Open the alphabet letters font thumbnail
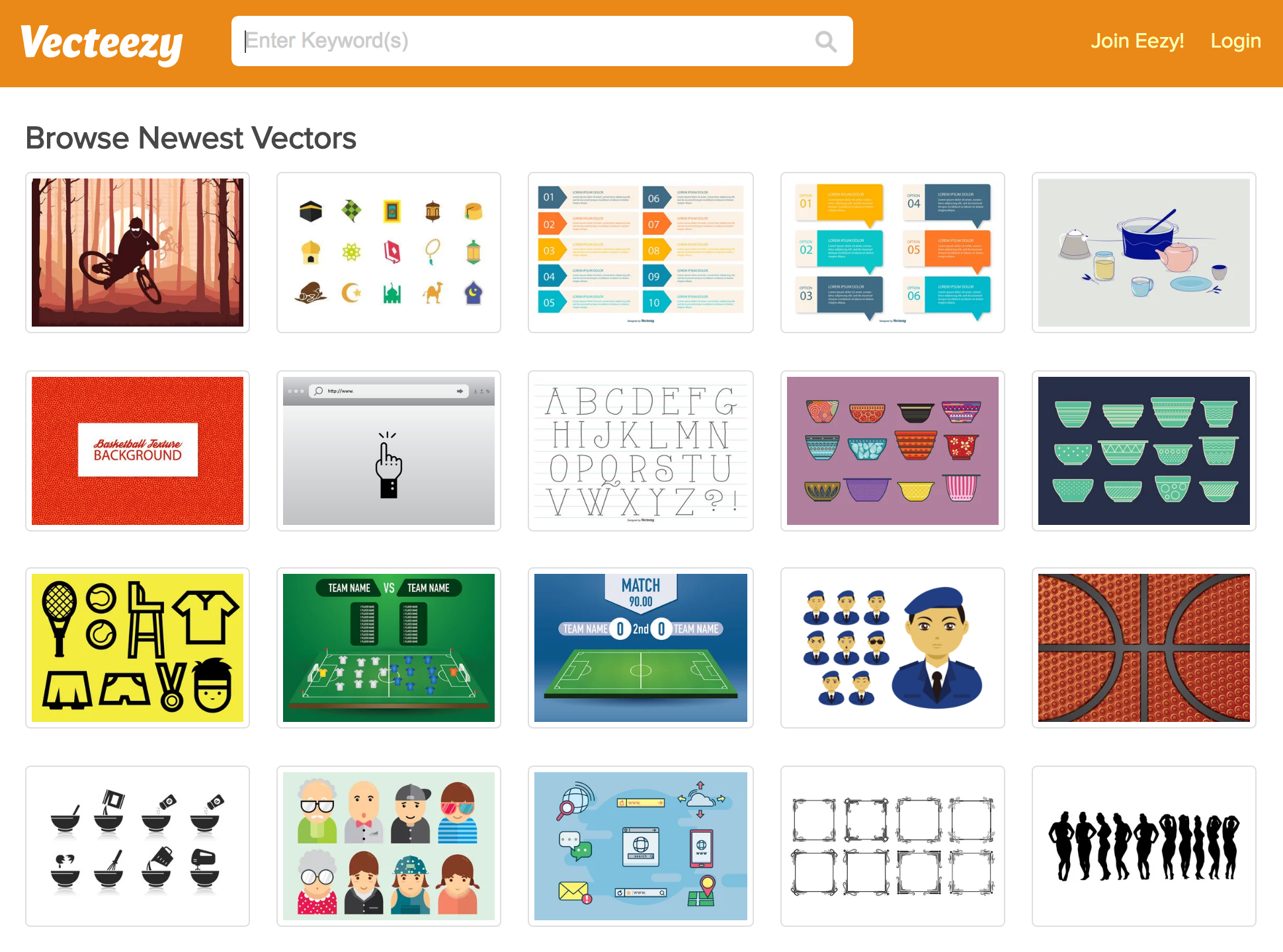Viewport: 1283px width, 952px height. [x=641, y=451]
